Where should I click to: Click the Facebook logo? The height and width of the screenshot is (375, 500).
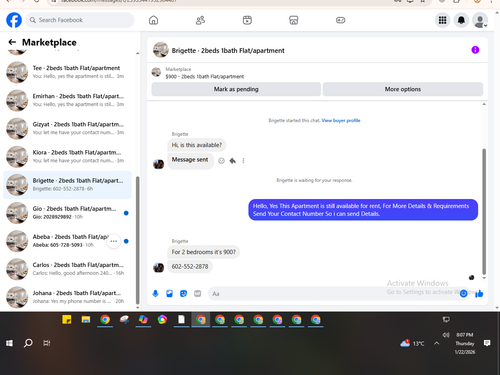click(14, 20)
